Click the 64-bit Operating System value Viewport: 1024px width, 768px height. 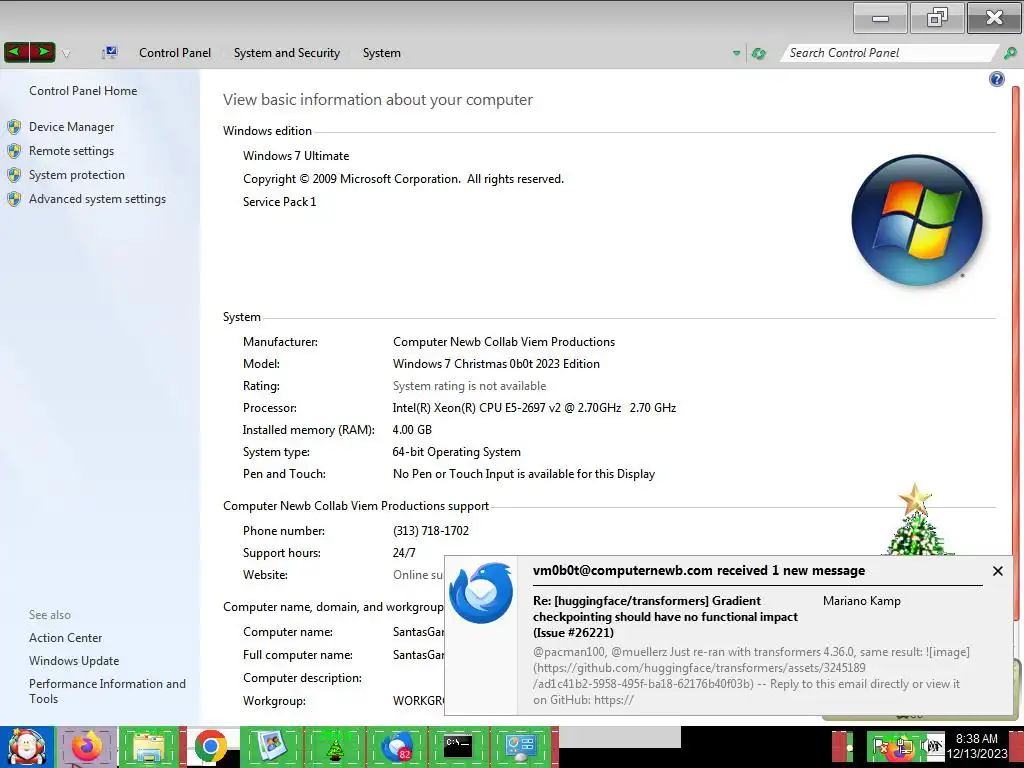[456, 452]
